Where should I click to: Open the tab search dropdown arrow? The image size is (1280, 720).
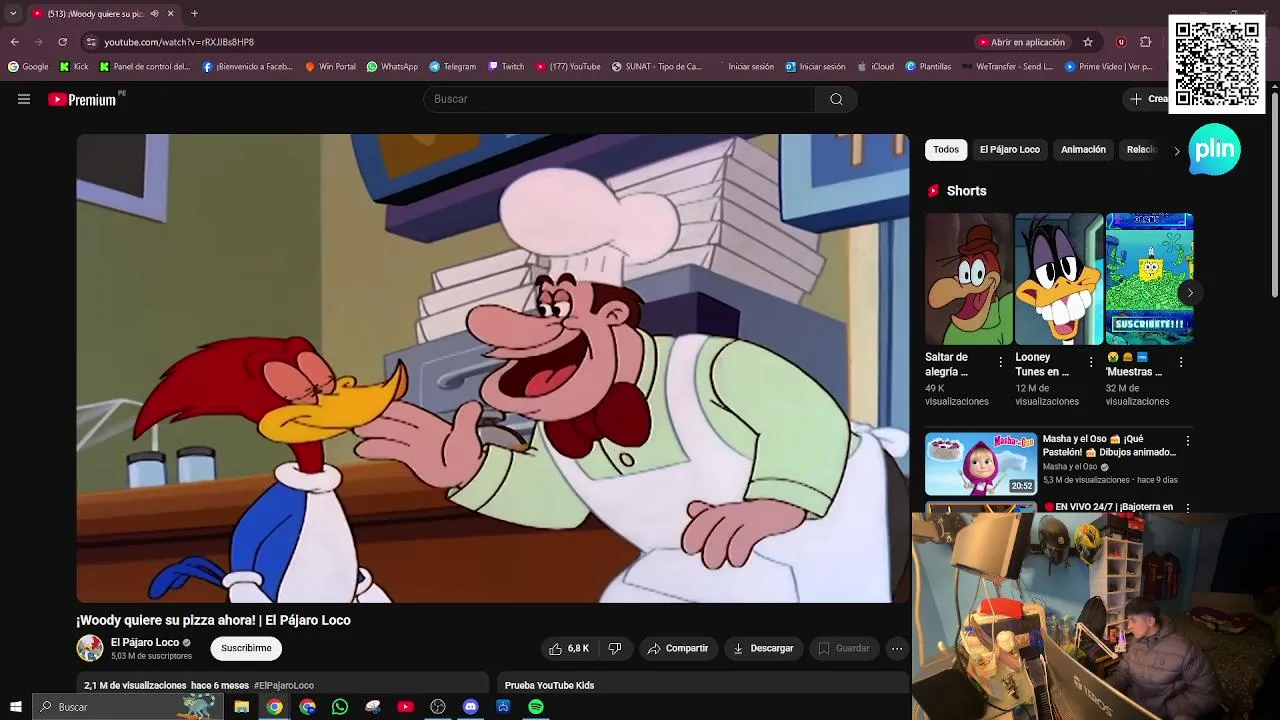click(13, 14)
